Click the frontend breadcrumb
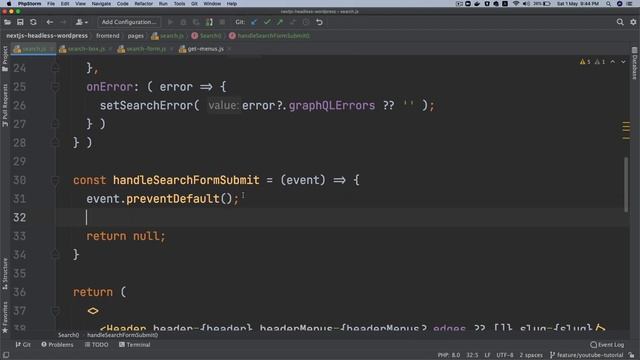640x360 pixels. [108, 36]
